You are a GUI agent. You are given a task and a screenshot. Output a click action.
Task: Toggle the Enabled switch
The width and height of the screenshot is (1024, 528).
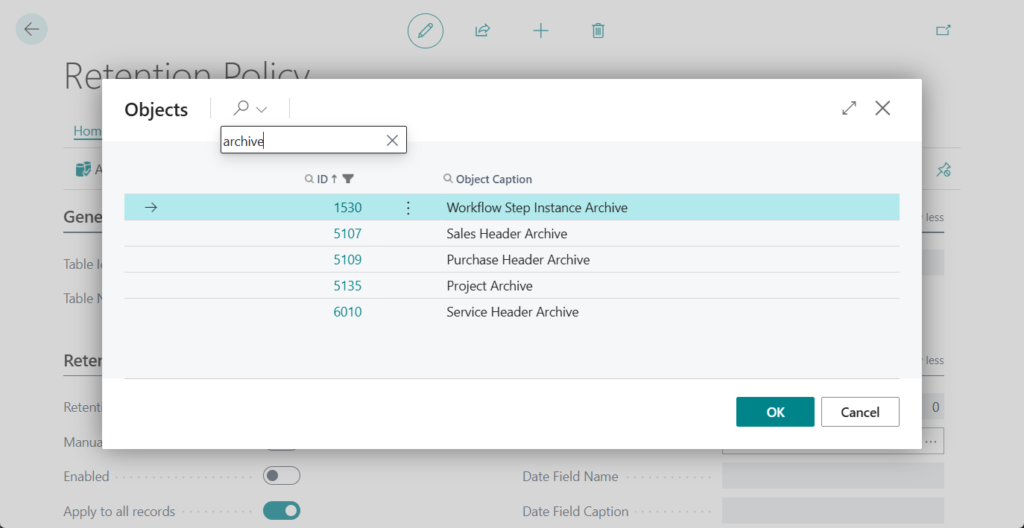click(x=281, y=476)
